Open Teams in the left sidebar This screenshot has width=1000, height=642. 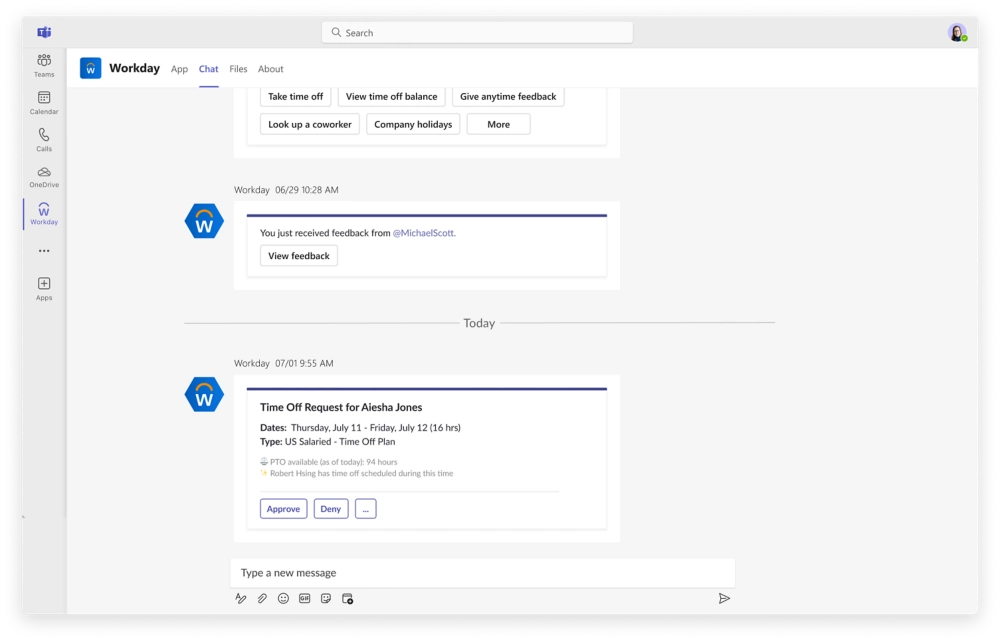(44, 65)
